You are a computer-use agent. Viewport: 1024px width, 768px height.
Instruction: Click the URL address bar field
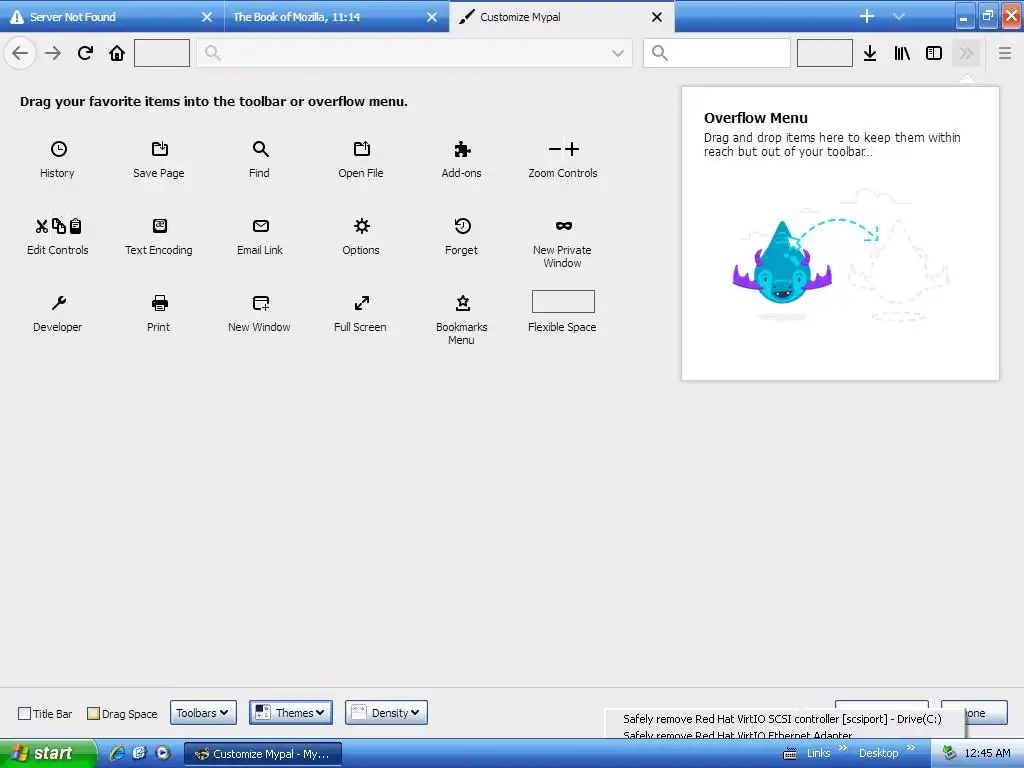pos(415,53)
